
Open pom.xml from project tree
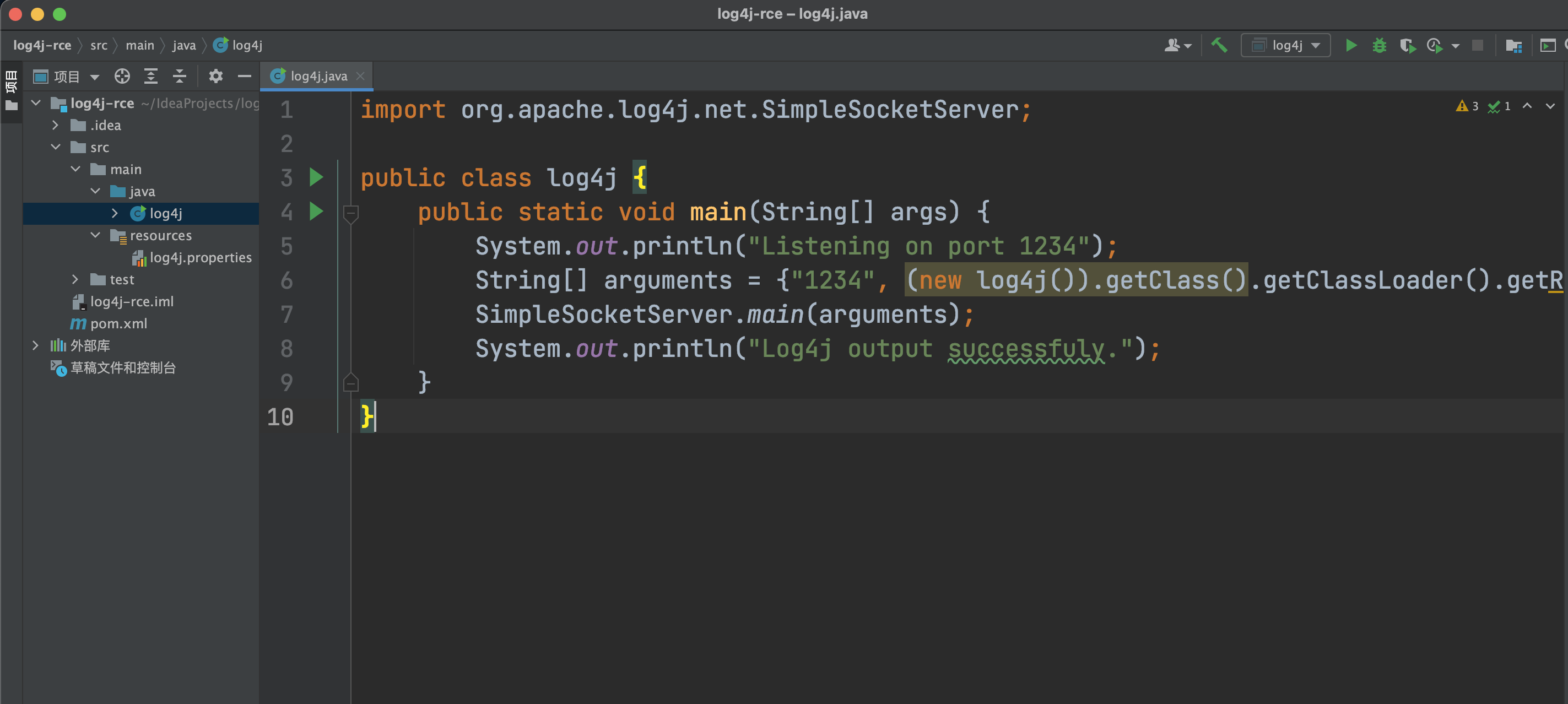pyautogui.click(x=118, y=324)
